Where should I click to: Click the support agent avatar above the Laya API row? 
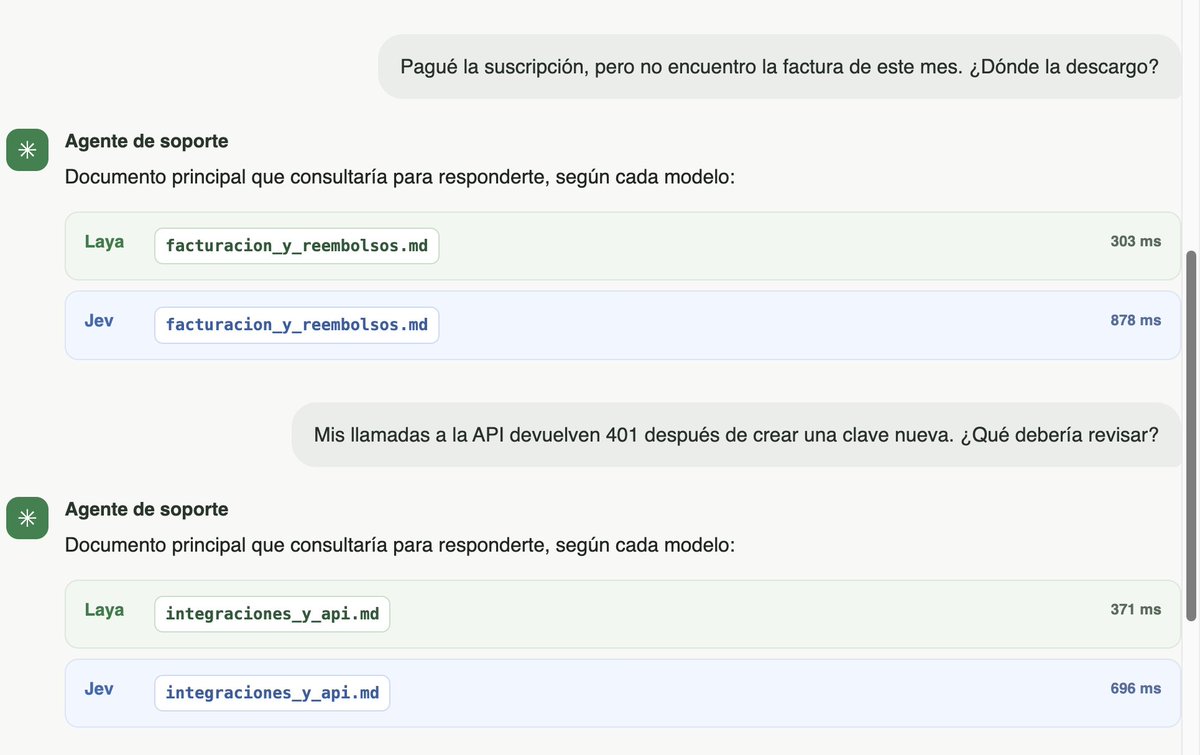(x=27, y=518)
